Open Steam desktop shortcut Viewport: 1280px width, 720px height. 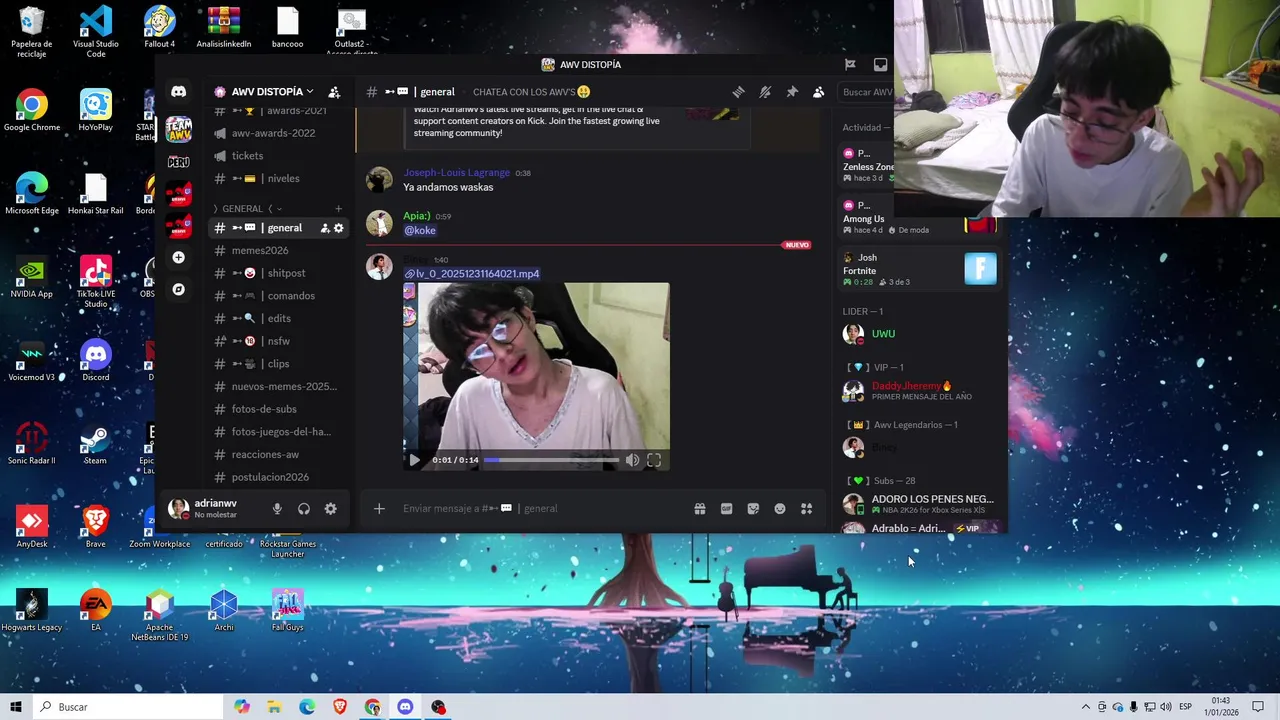tap(95, 445)
